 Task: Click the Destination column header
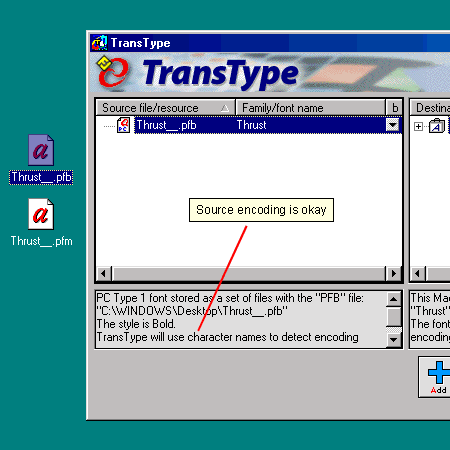click(430, 108)
